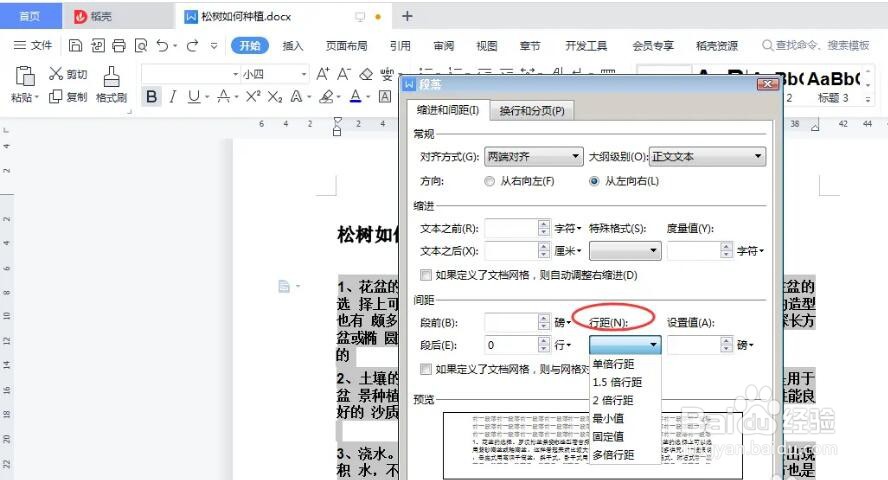This screenshot has width=888, height=480.
Task: Decrease font size with A- icon
Action: click(x=344, y=74)
